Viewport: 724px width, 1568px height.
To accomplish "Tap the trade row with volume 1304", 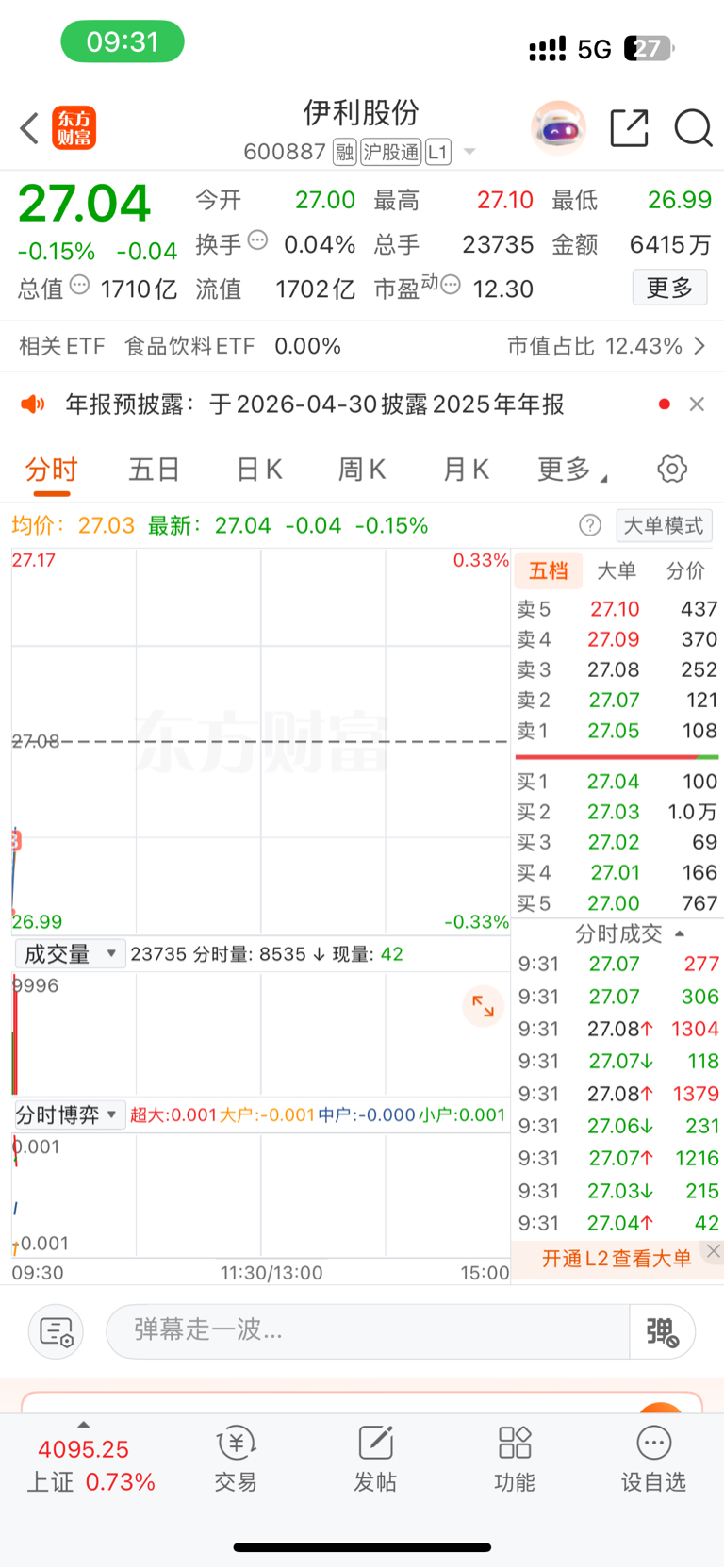I will pos(618,1029).
